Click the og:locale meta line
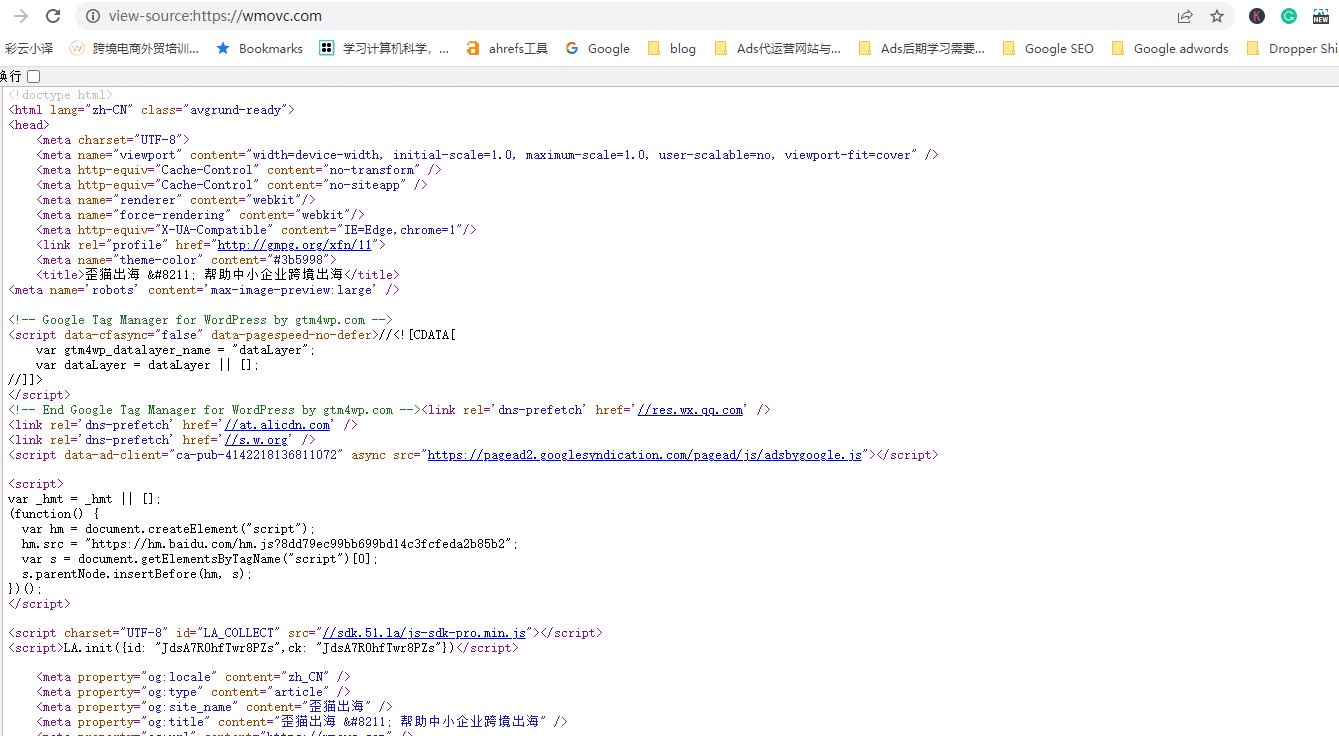This screenshot has height=736, width=1339. pyautogui.click(x=193, y=677)
